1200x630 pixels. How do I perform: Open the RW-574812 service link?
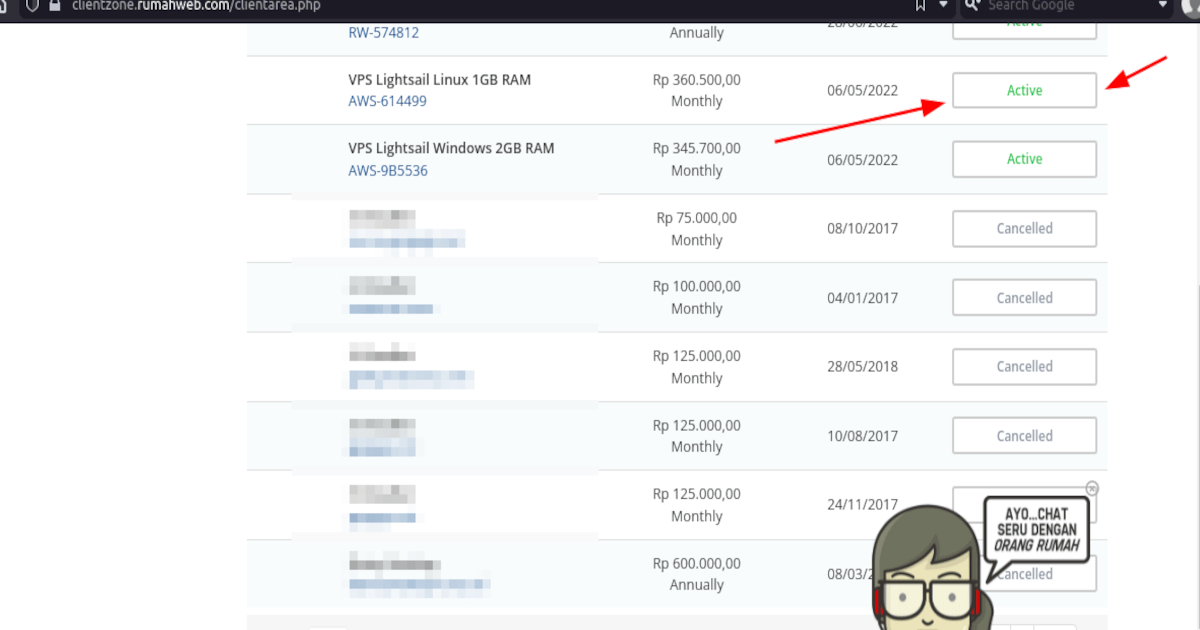click(383, 32)
